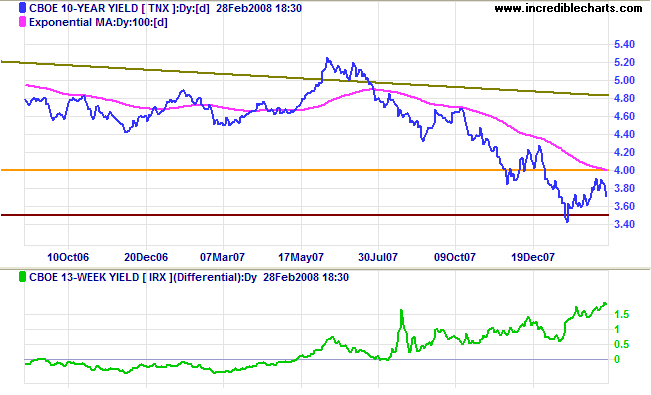This screenshot has height=395, width=651.
Task: Click the 10Oct06 date axis label
Action: point(68,257)
